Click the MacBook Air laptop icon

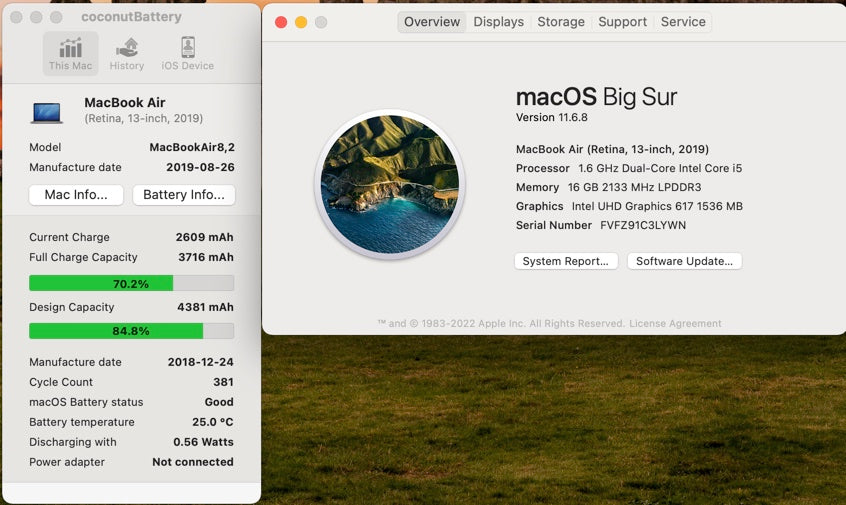(47, 112)
